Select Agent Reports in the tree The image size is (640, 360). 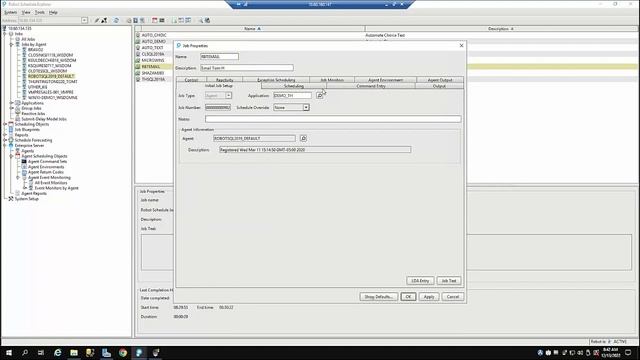(x=34, y=193)
